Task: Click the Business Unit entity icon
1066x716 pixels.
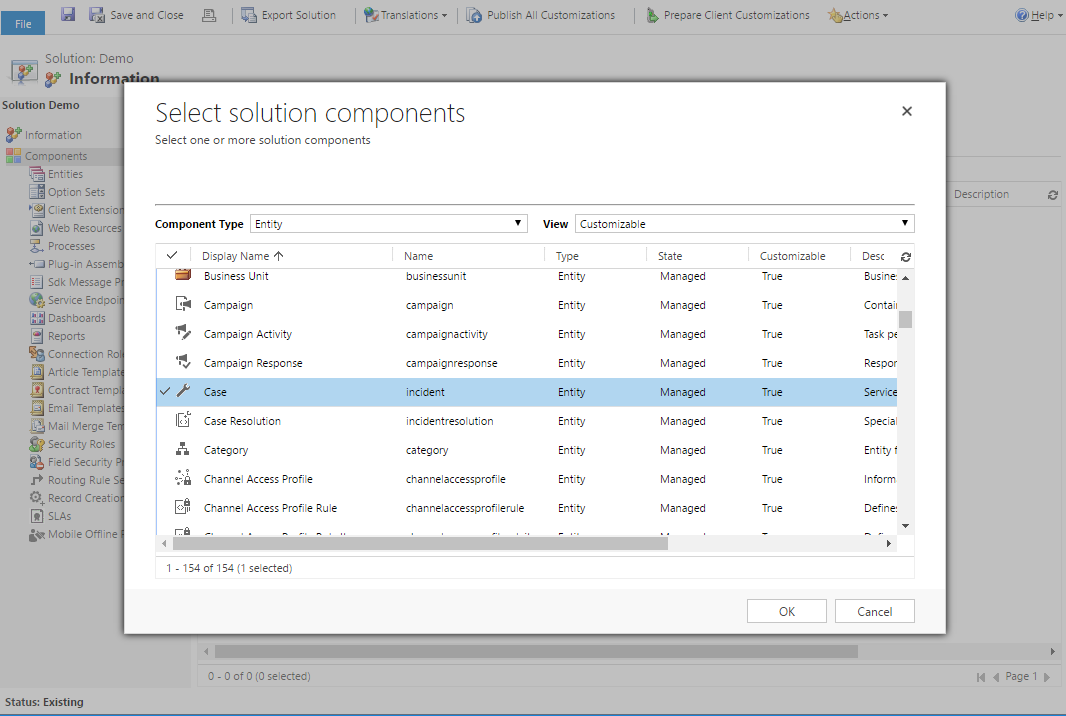Action: 183,275
